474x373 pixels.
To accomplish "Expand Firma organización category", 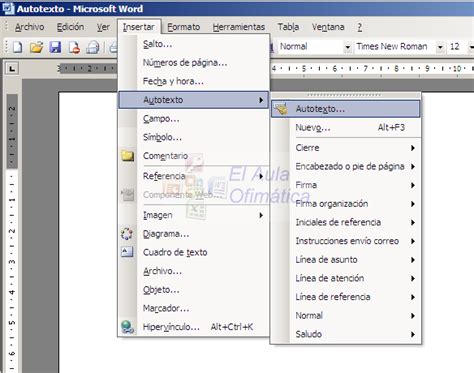I will (346, 204).
